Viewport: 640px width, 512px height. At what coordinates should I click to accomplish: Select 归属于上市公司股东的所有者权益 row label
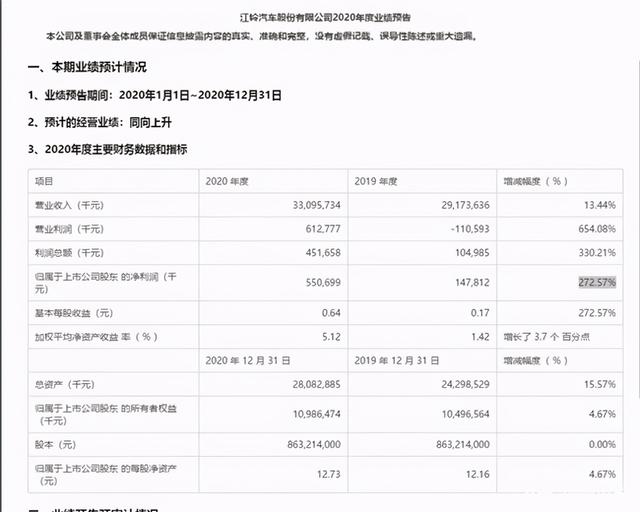pyautogui.click(x=105, y=414)
